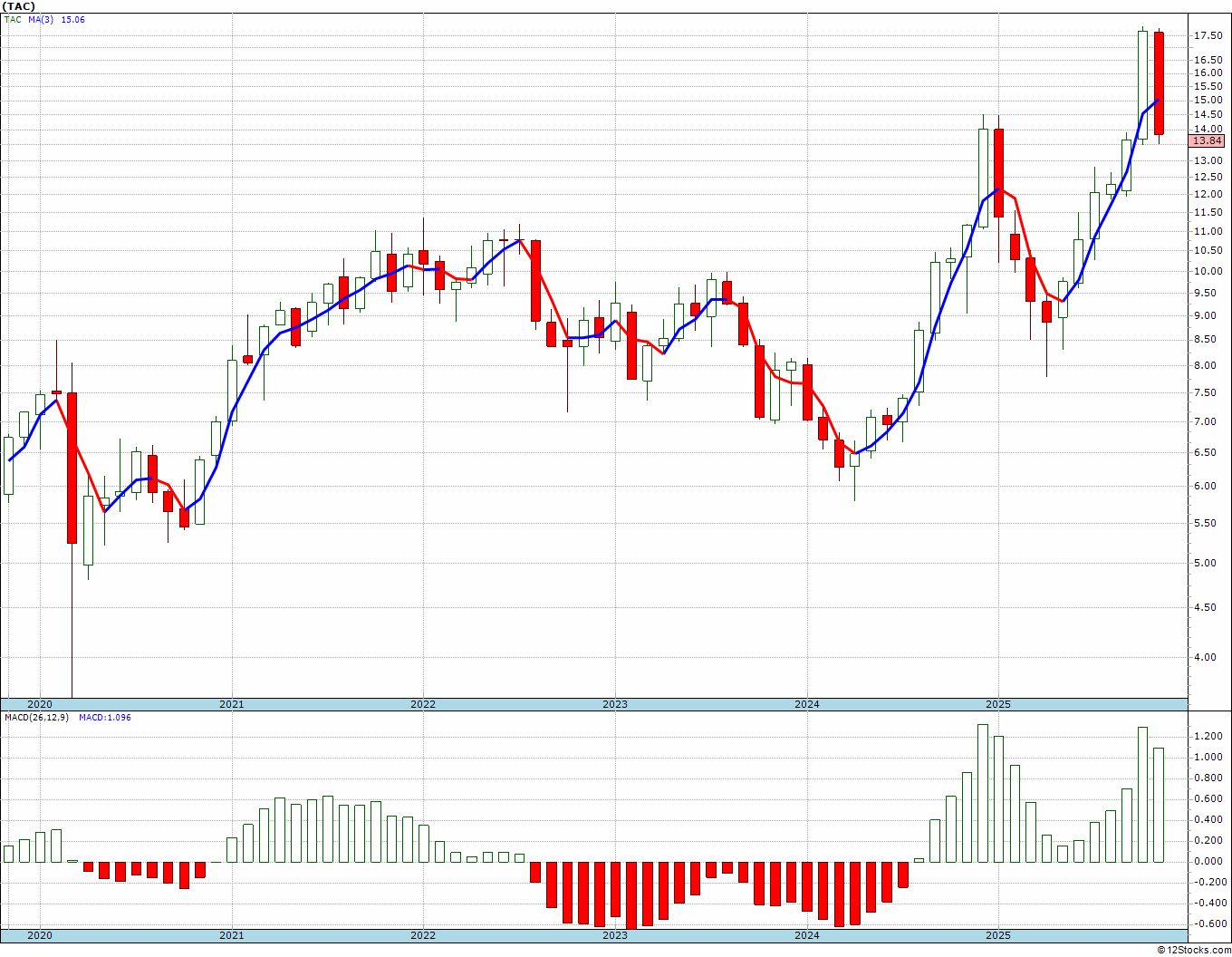Viewport: 1232px width, 957px height.
Task: Click 2025 on the price chart time axis
Action: (x=998, y=704)
